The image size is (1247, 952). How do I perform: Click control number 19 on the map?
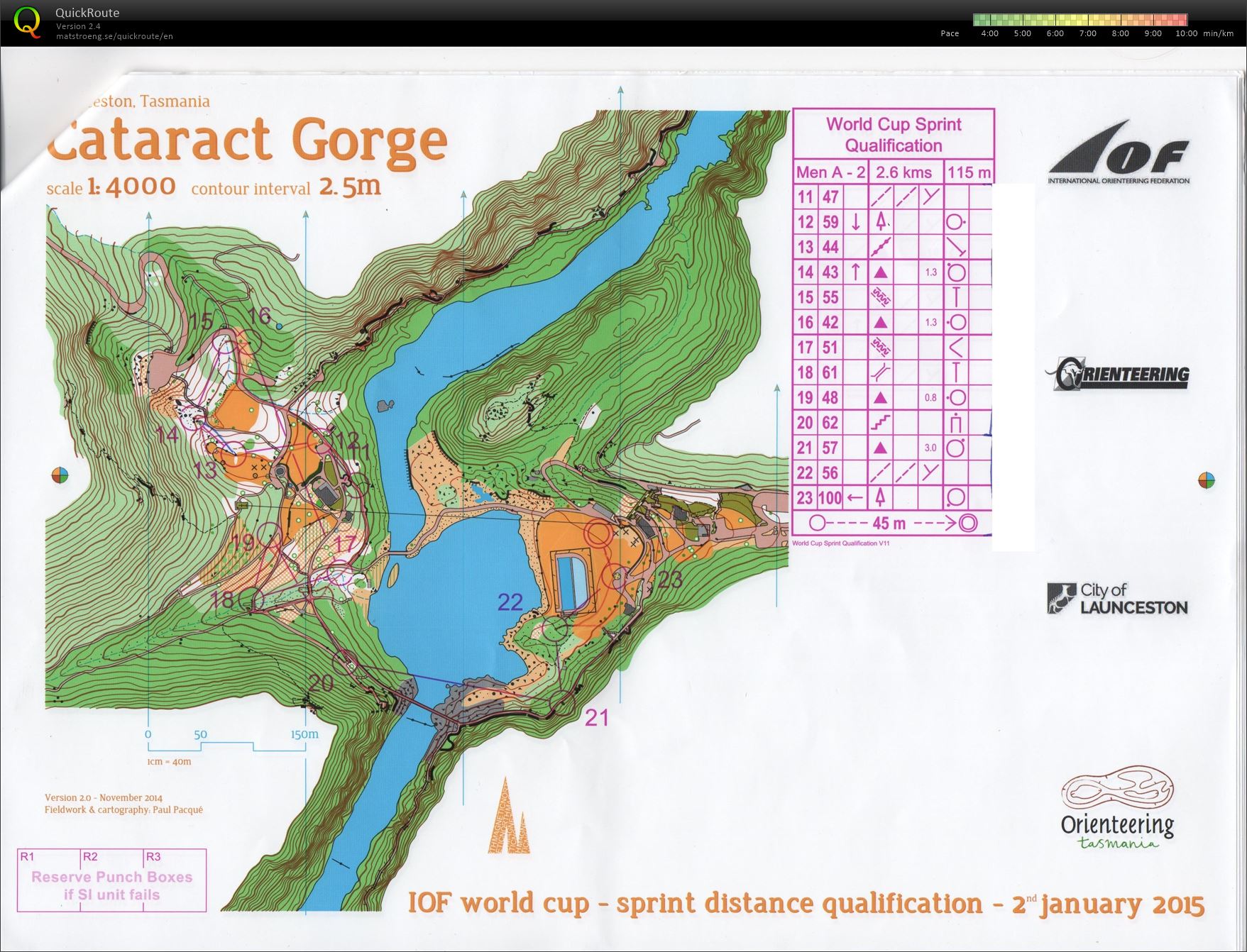point(243,543)
